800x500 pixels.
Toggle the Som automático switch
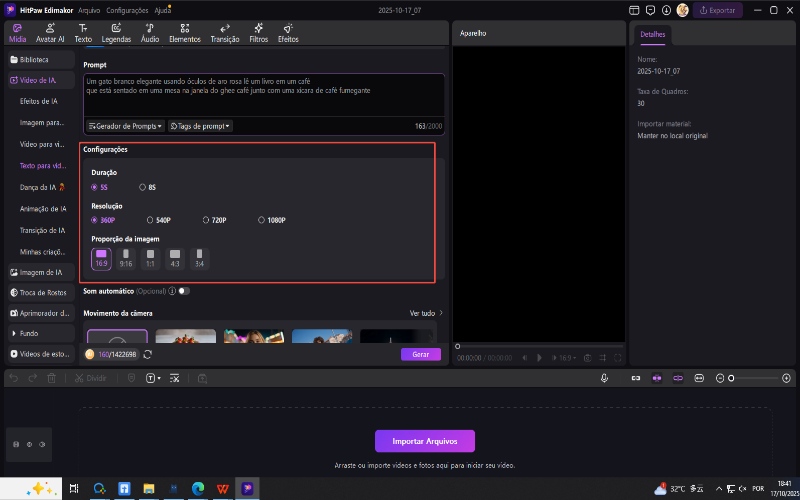tap(184, 291)
